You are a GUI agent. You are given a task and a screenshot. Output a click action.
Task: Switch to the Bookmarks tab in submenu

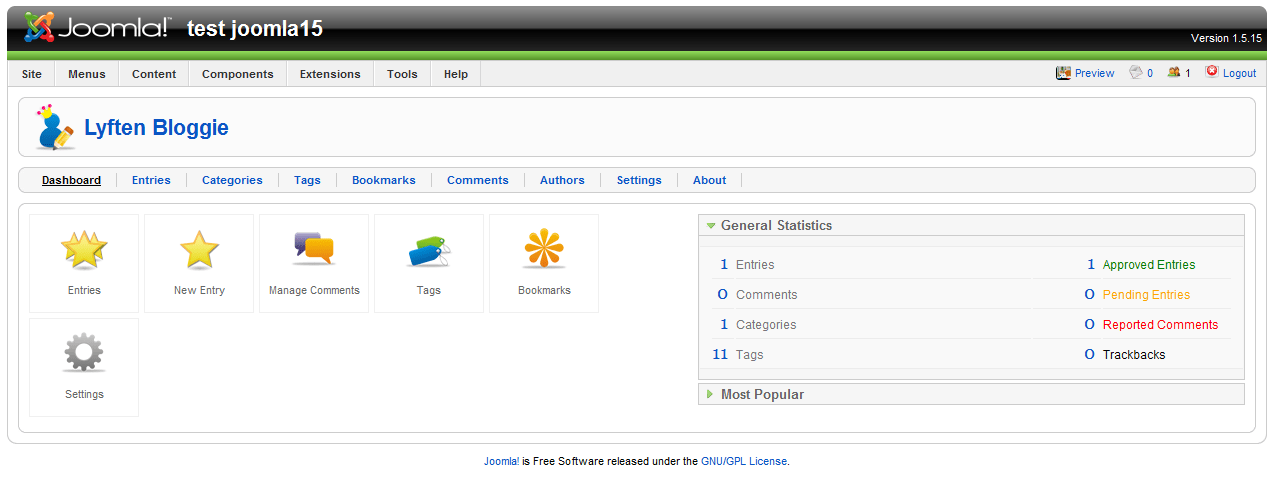(384, 180)
